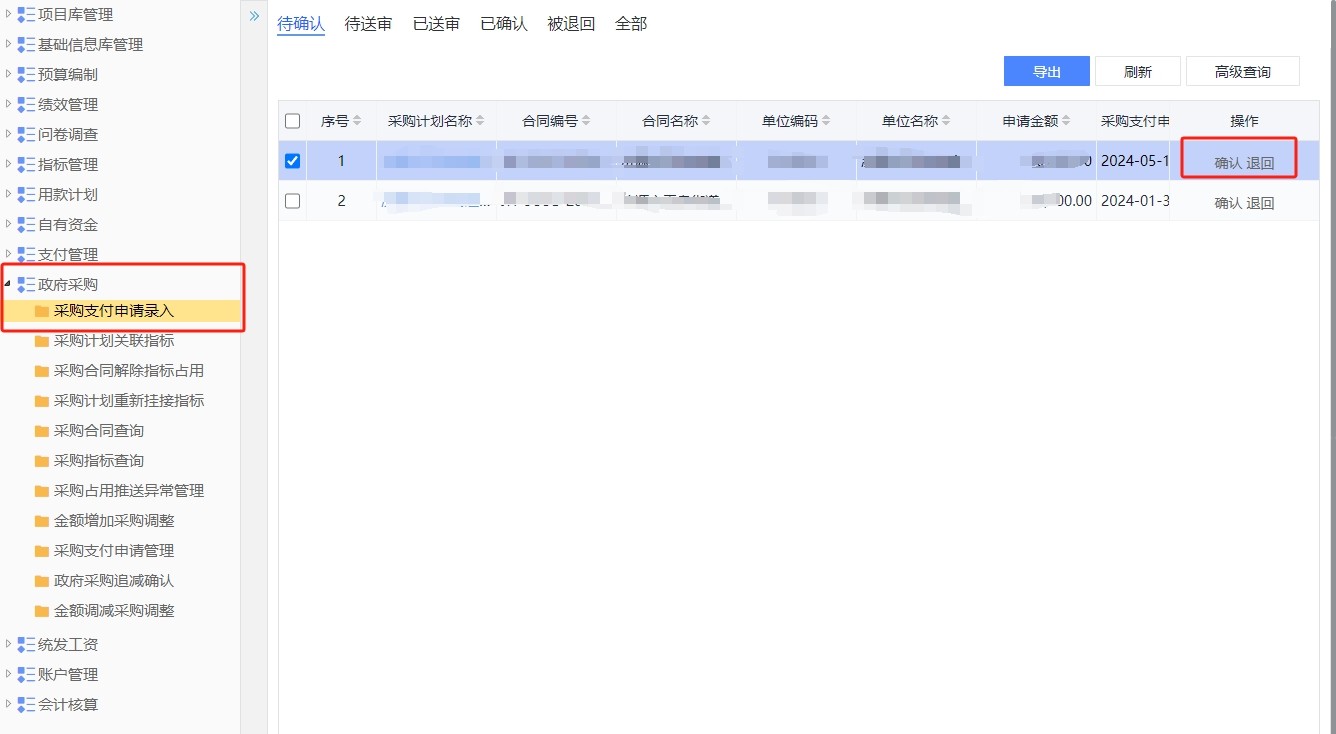
Task: Expand the 基础信息库管理 tree node arrow
Action: (x=9, y=44)
